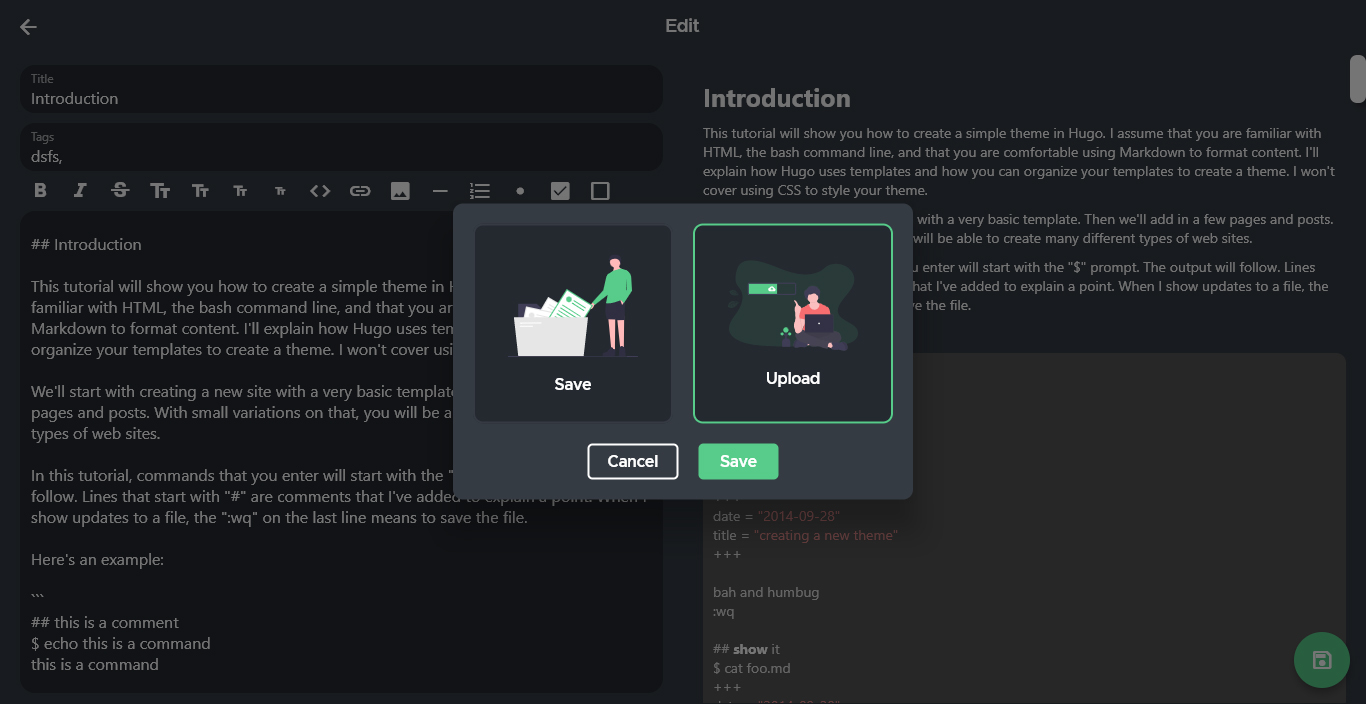Image resolution: width=1366 pixels, height=704 pixels.
Task: Click the page scrollbar thumb
Action: [x=1357, y=78]
